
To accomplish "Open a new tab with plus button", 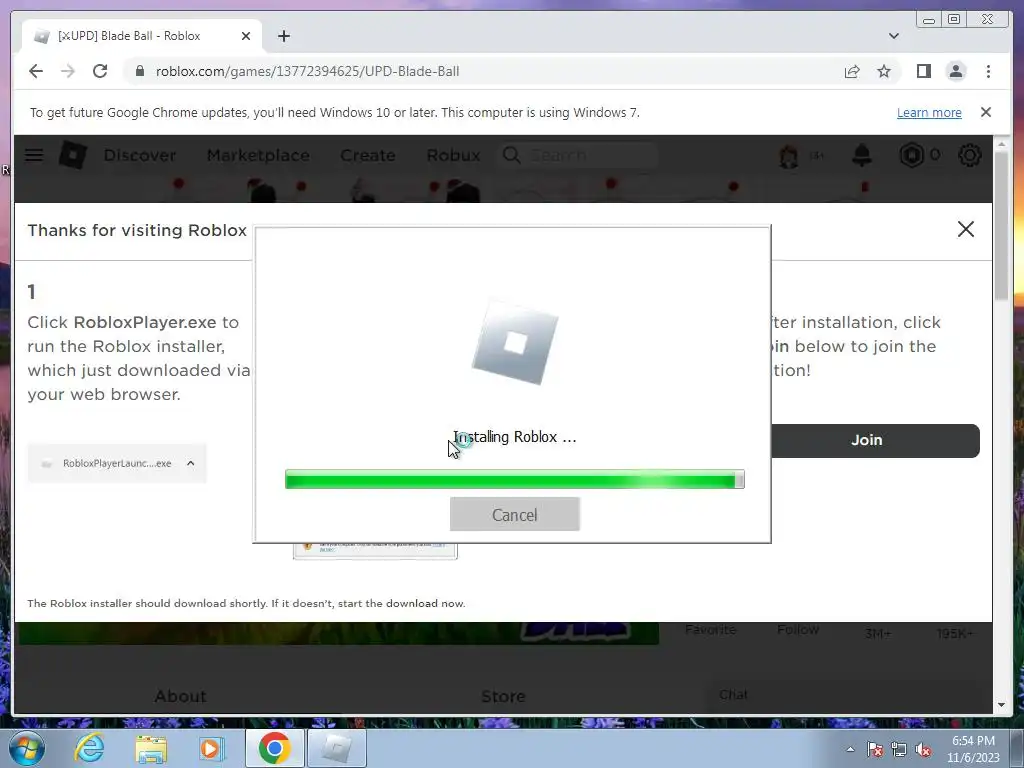I will pos(283,36).
